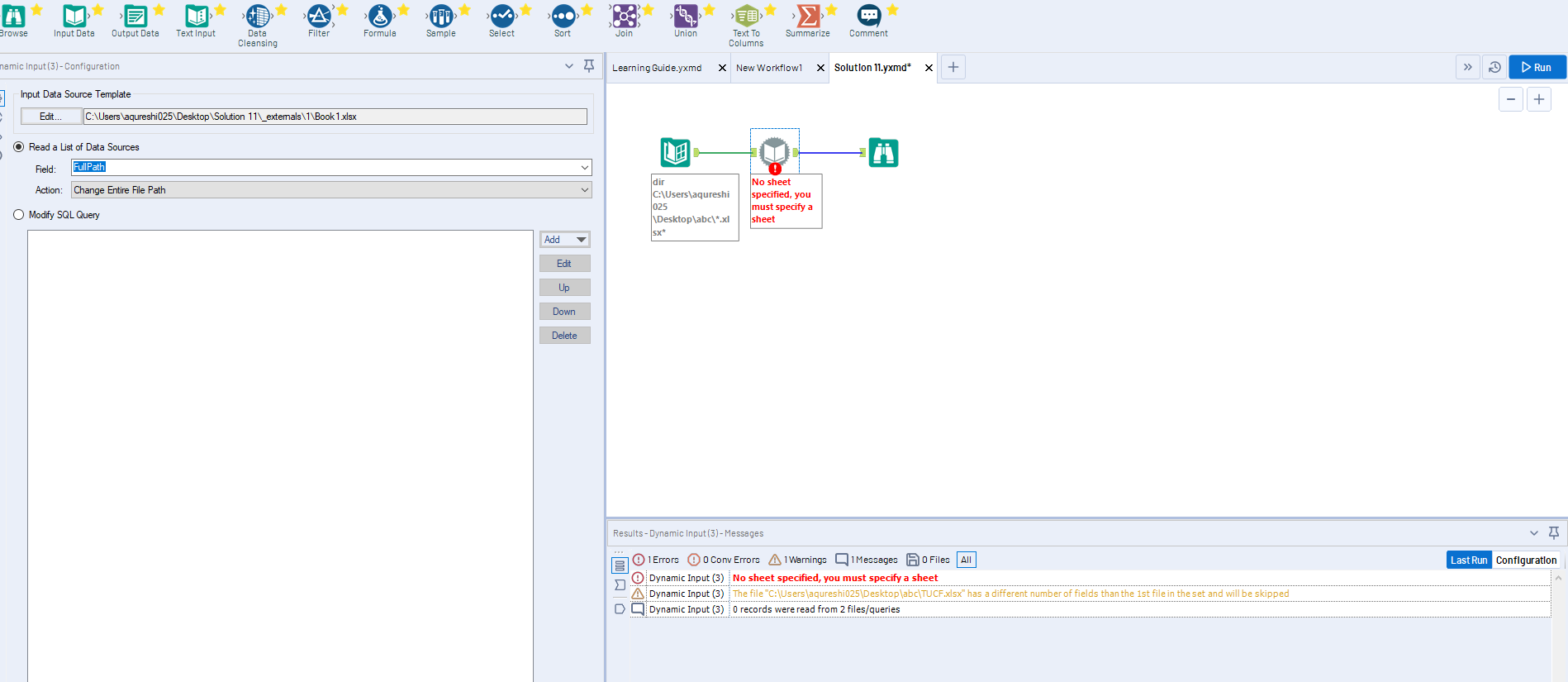Switch to the New Workflow1 tab
The width and height of the screenshot is (1568, 682).
768,68
